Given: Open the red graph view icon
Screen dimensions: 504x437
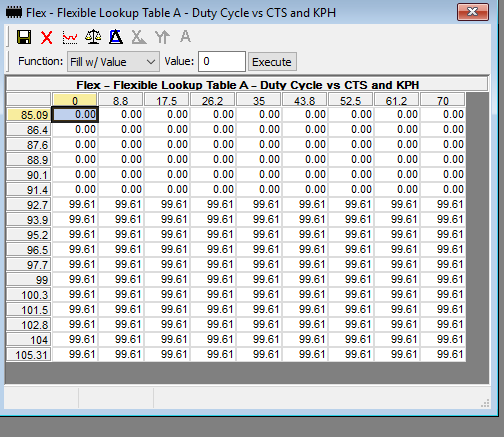Looking at the screenshot, I should pos(70,37).
